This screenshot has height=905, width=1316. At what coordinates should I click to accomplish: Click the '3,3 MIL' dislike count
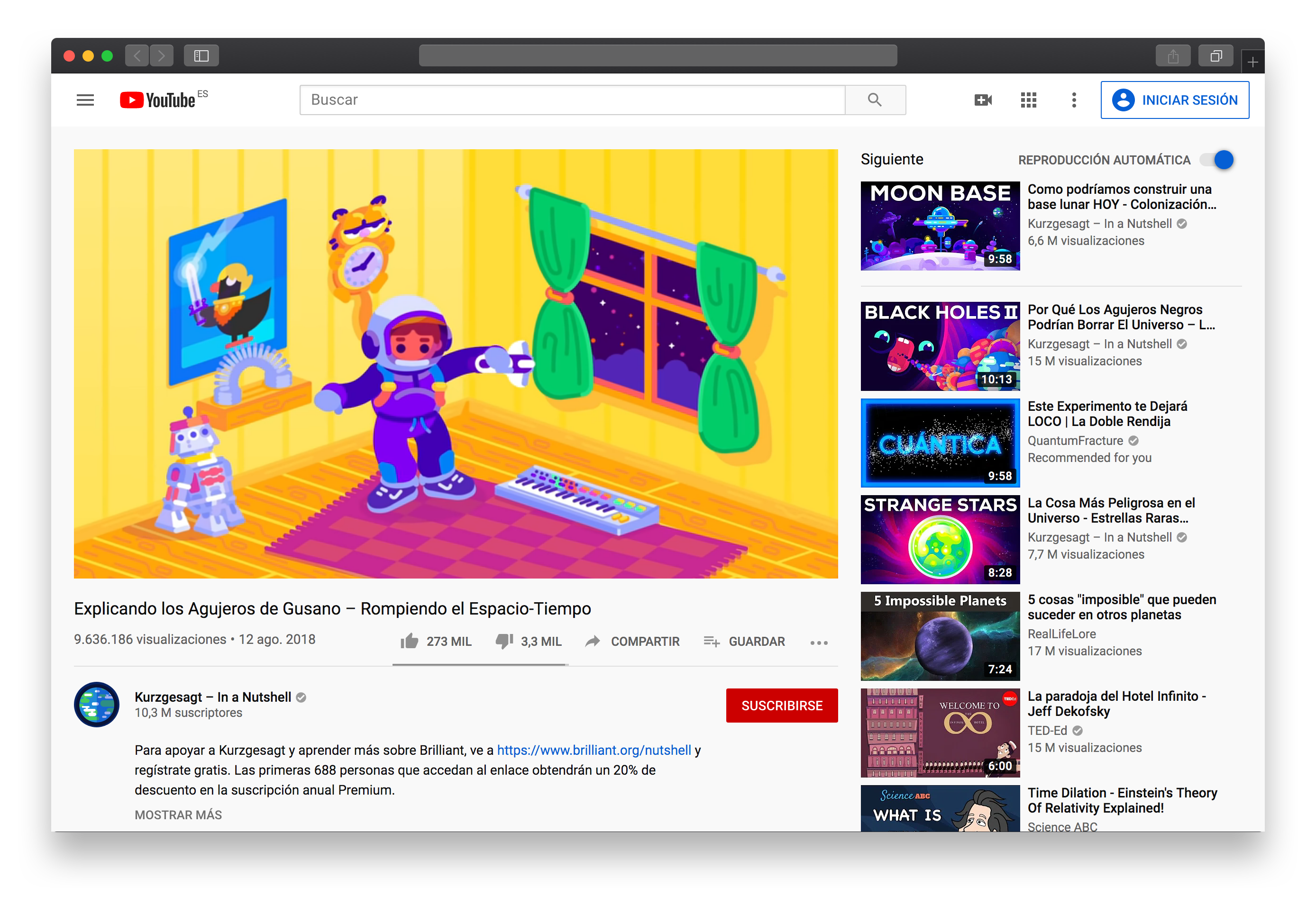541,642
